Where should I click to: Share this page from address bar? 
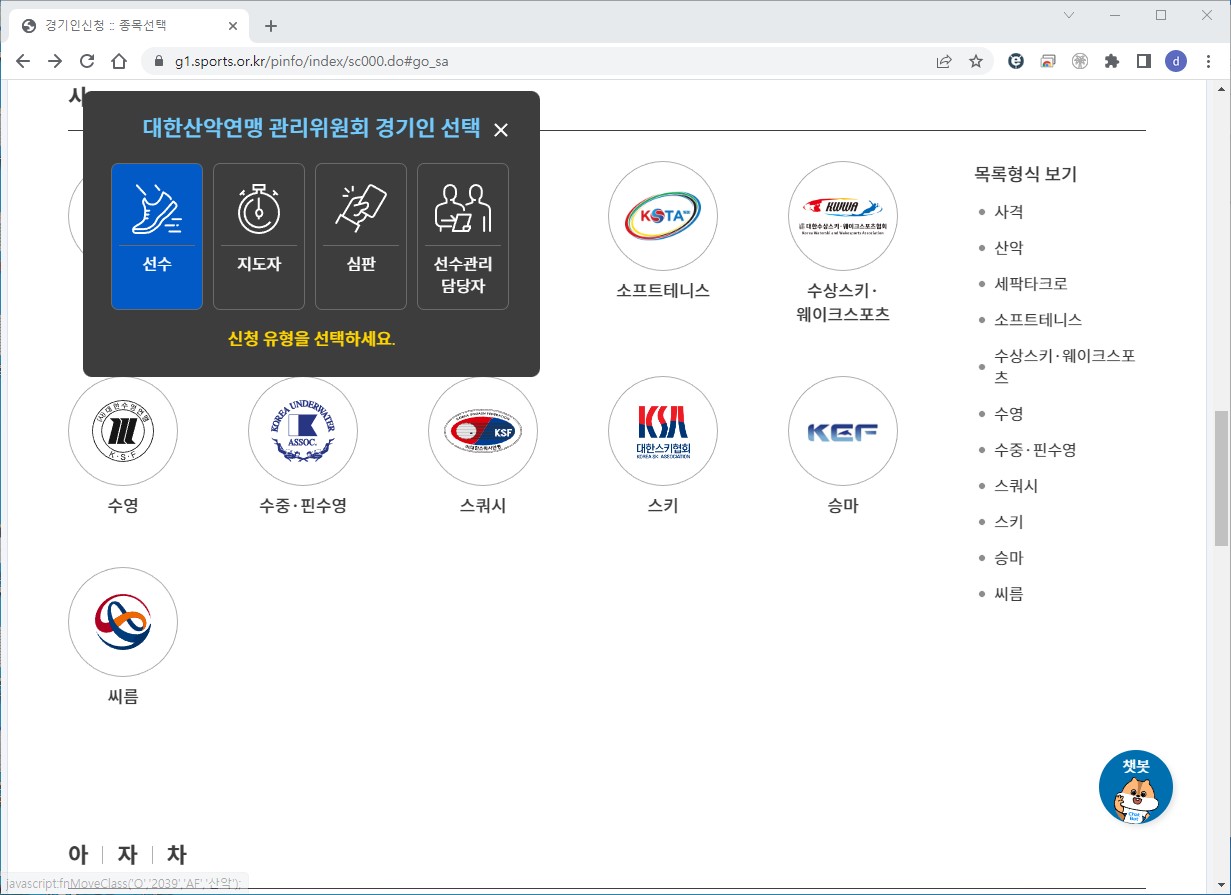coord(944,61)
